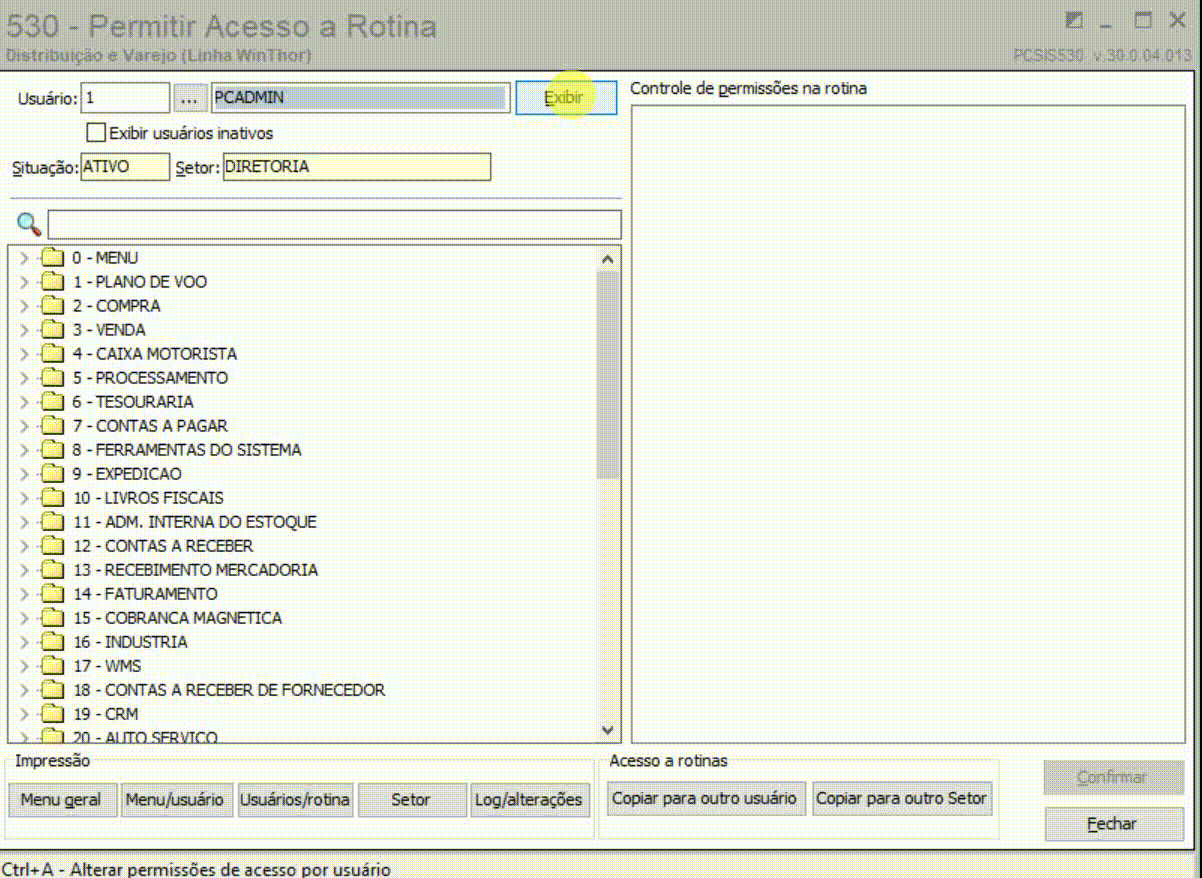Select the 20 - AUTO SERVICO row

145,737
